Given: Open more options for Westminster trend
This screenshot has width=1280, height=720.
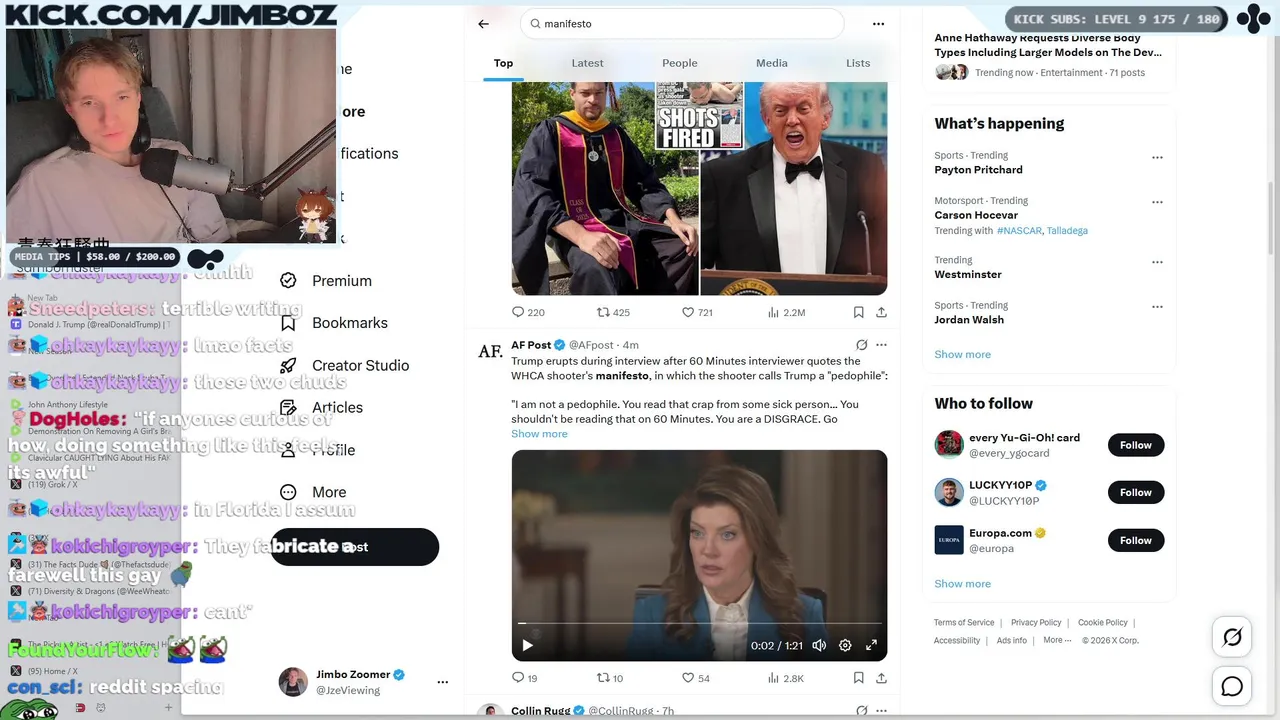Looking at the screenshot, I should tap(1157, 262).
